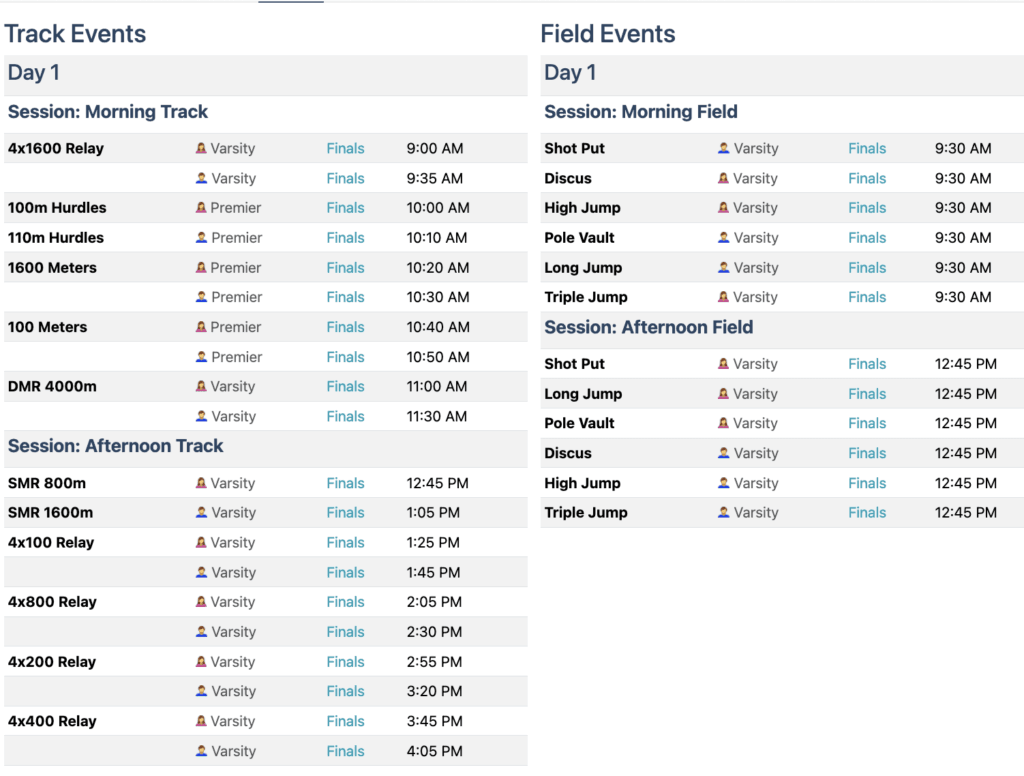
Task: Click the boys icon in afternoon Triple Jump row
Action: click(724, 513)
